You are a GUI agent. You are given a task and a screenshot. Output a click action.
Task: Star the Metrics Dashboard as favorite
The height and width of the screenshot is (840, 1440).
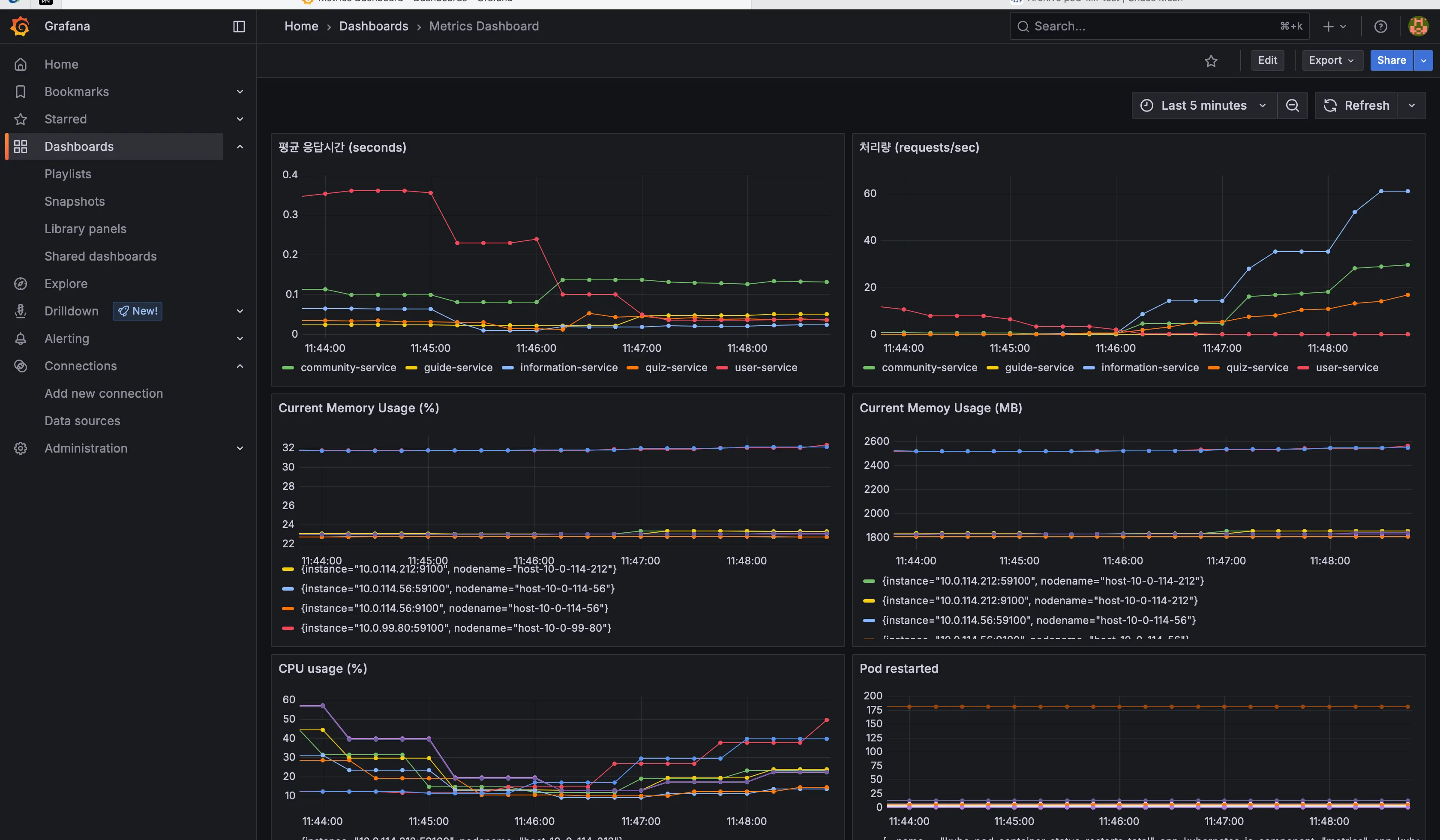tap(1212, 60)
